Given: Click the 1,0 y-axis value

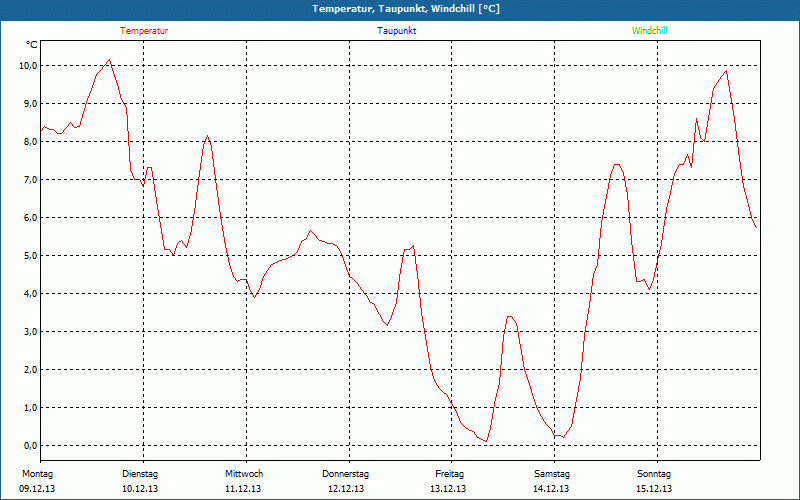Looking at the screenshot, I should (x=30, y=408).
